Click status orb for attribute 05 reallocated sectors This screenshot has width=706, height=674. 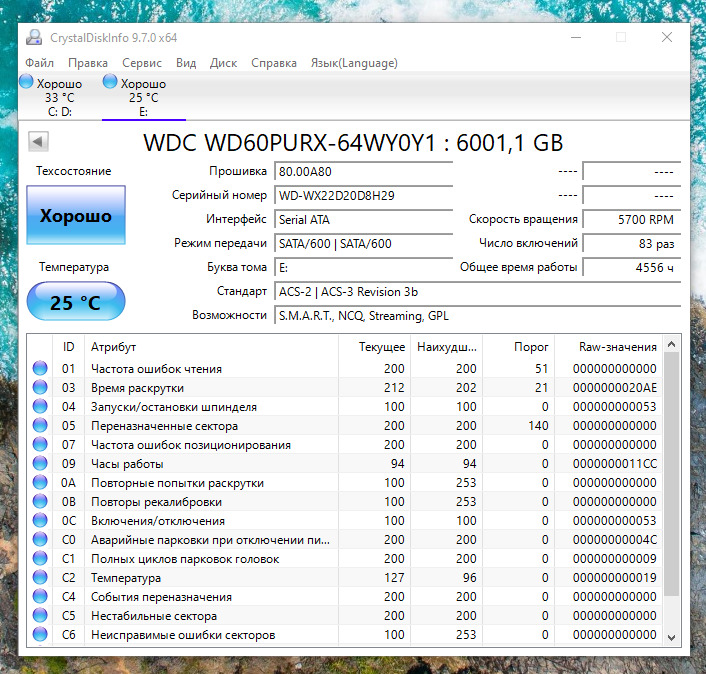point(40,425)
